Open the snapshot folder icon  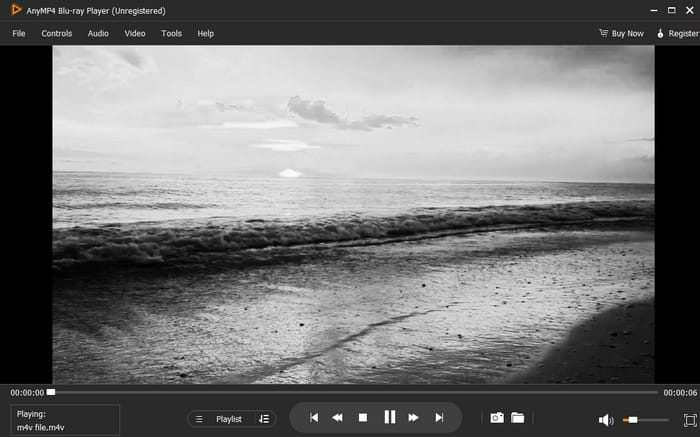518,418
